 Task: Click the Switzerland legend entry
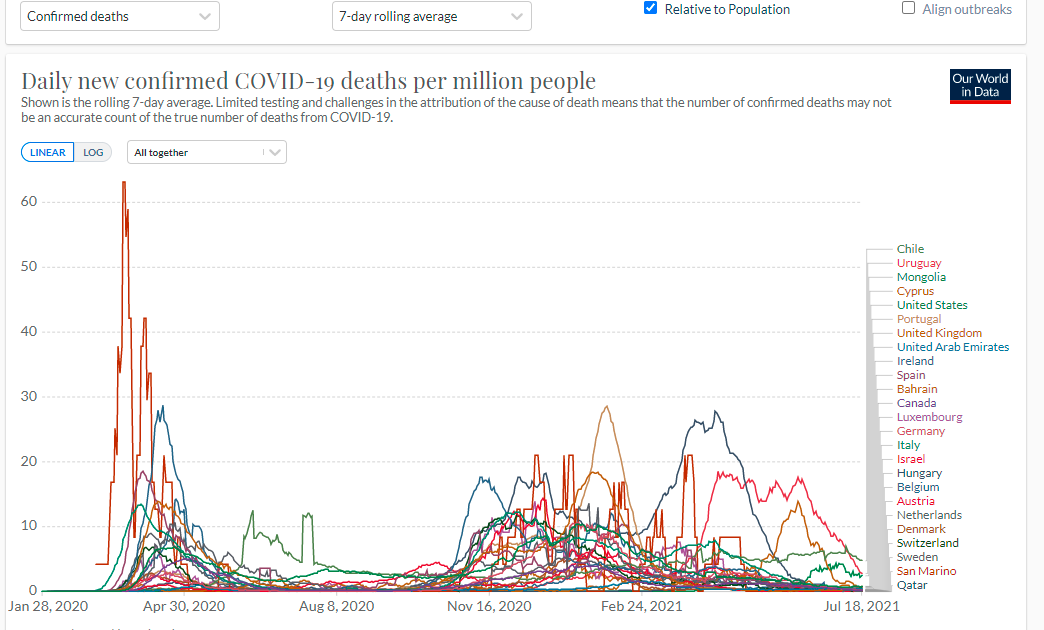tap(928, 543)
